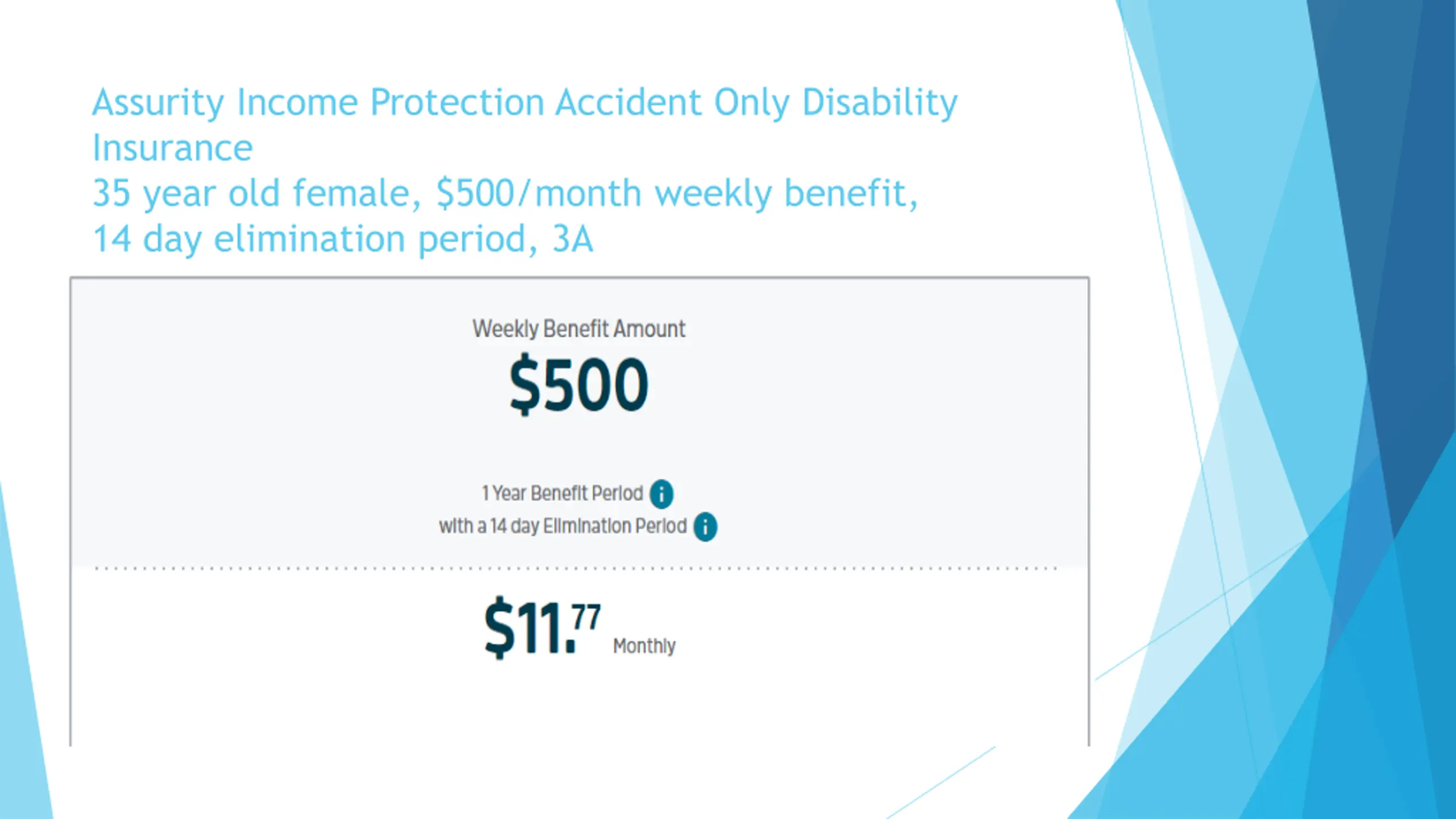Click the '14 day elimination period, 3A' line

(343, 239)
